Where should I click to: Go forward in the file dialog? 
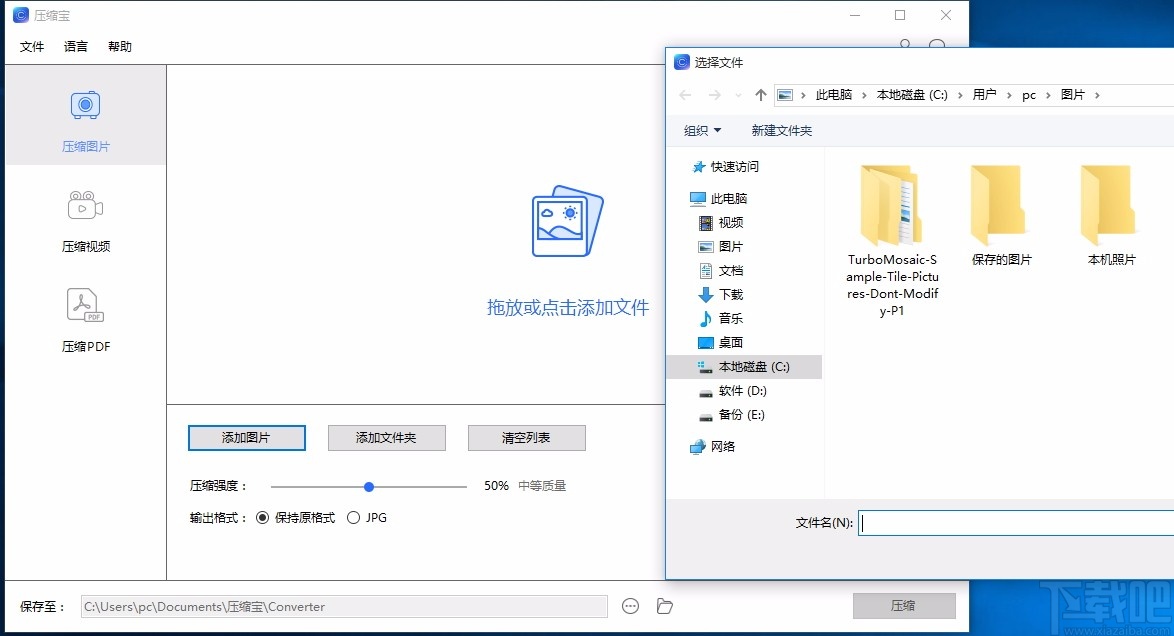714,95
